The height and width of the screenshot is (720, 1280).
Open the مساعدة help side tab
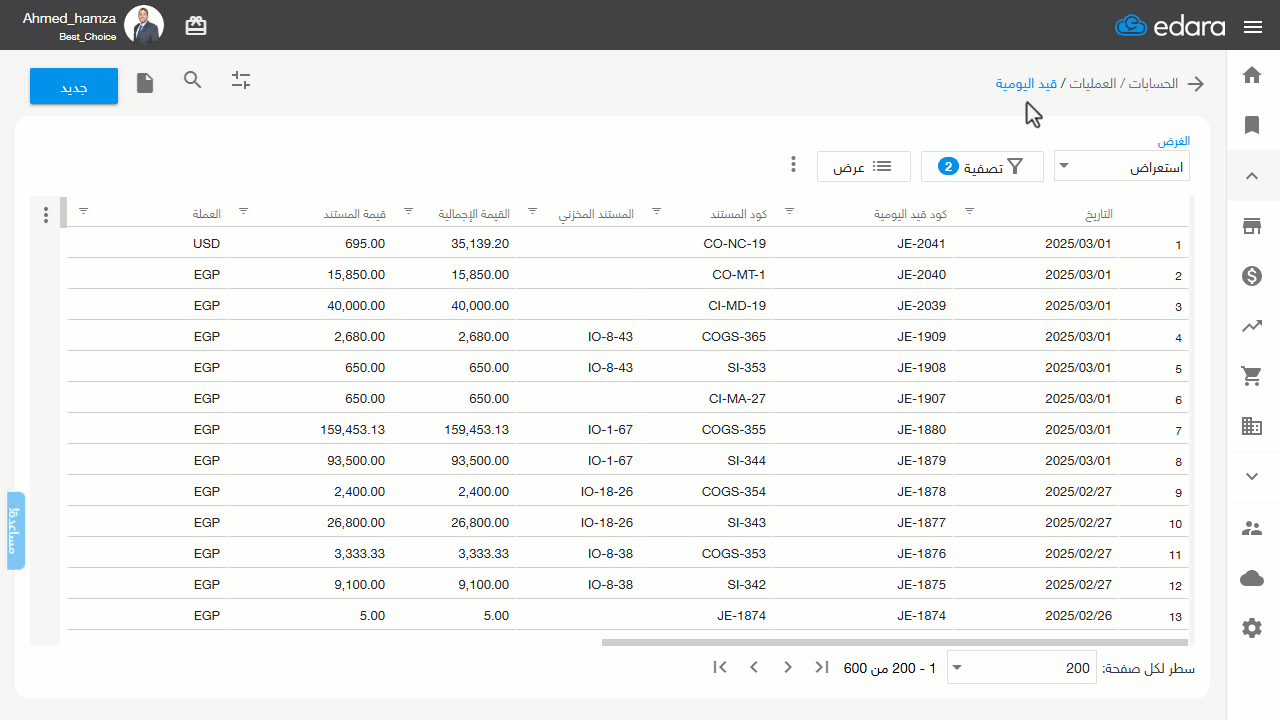(x=15, y=531)
